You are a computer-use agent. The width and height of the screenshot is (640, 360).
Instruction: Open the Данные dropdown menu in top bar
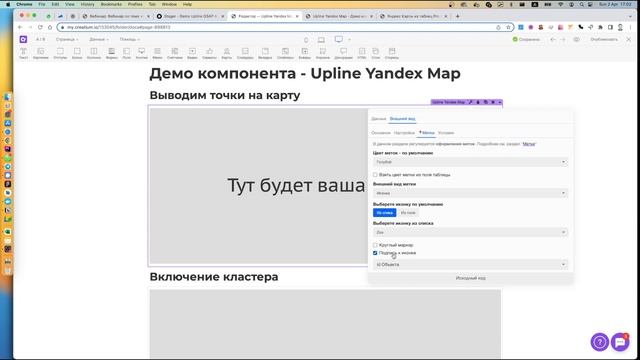click(x=99, y=40)
